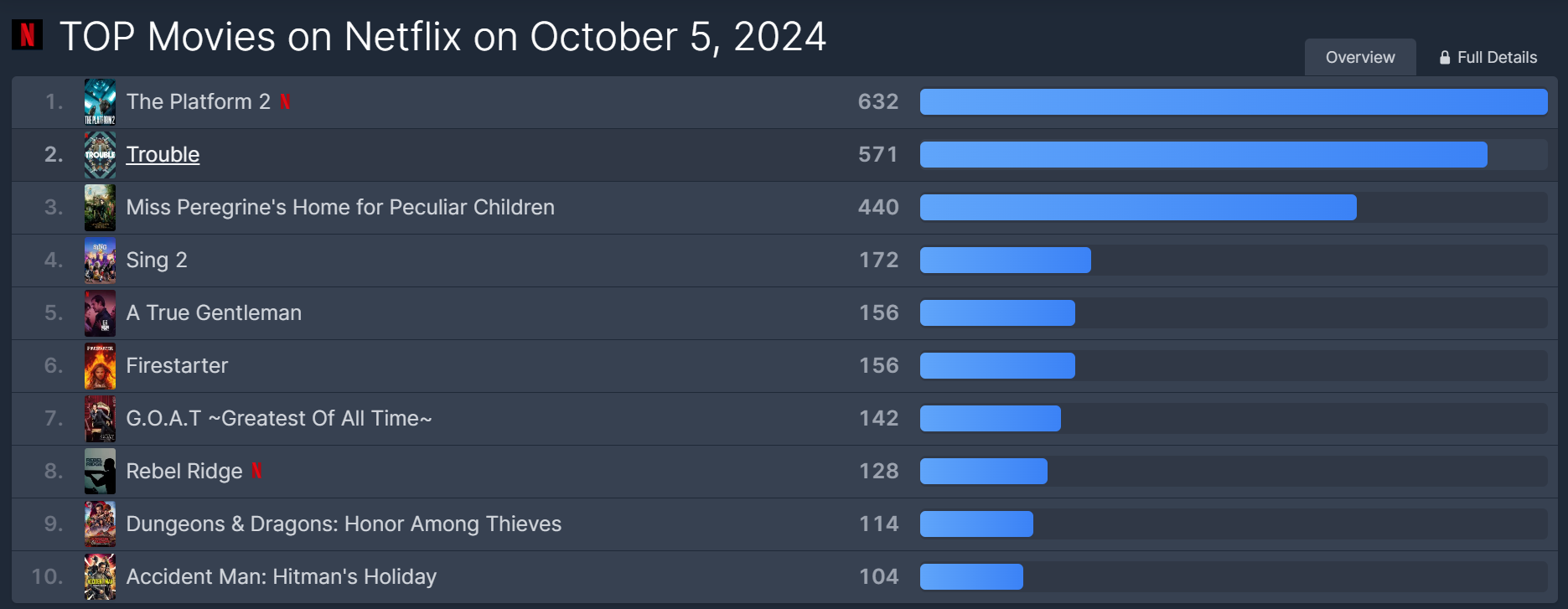The height and width of the screenshot is (609, 1568).
Task: Click the 632-point bar for The Platform 2
Action: click(x=1233, y=102)
